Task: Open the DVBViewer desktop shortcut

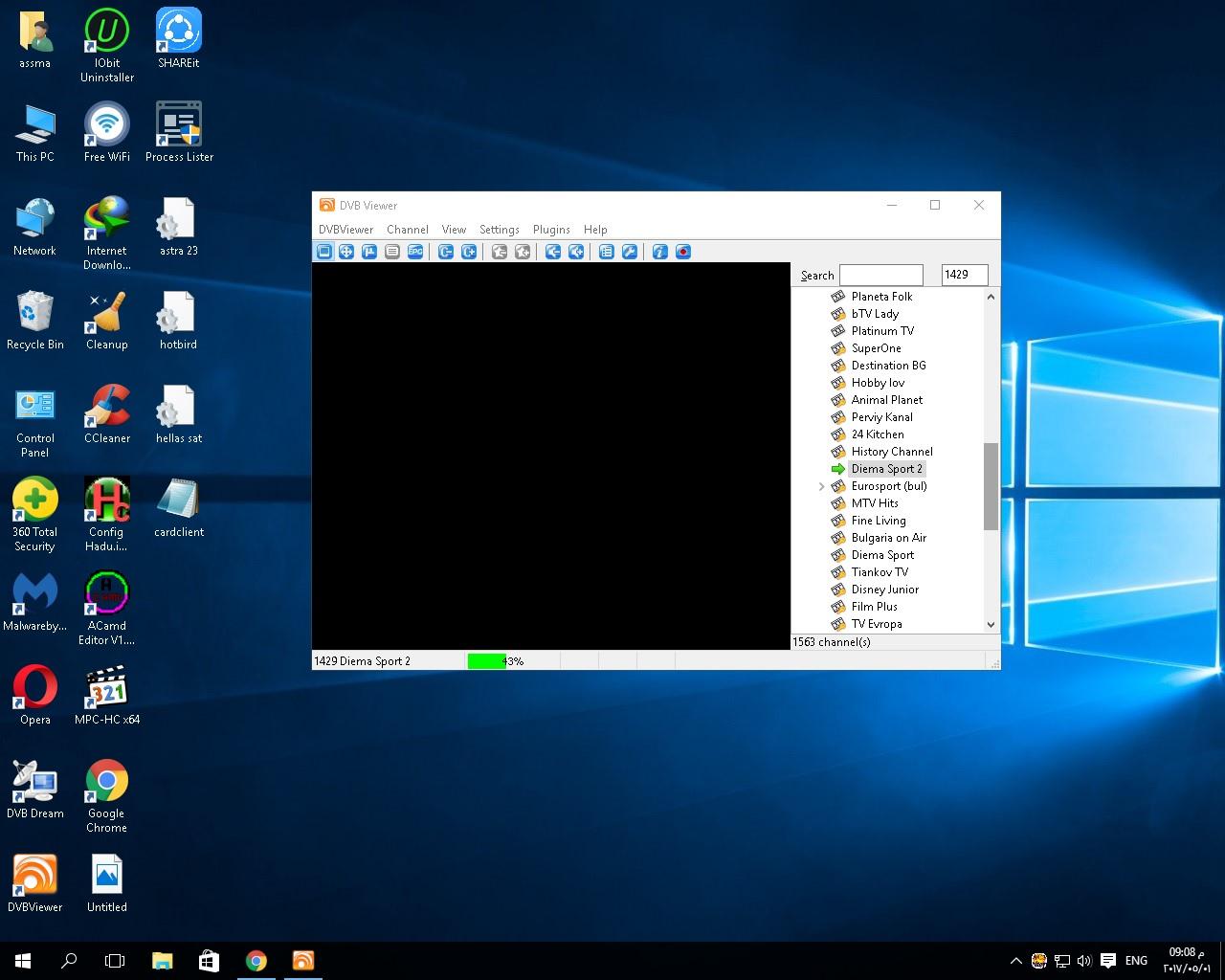Action: tap(35, 884)
